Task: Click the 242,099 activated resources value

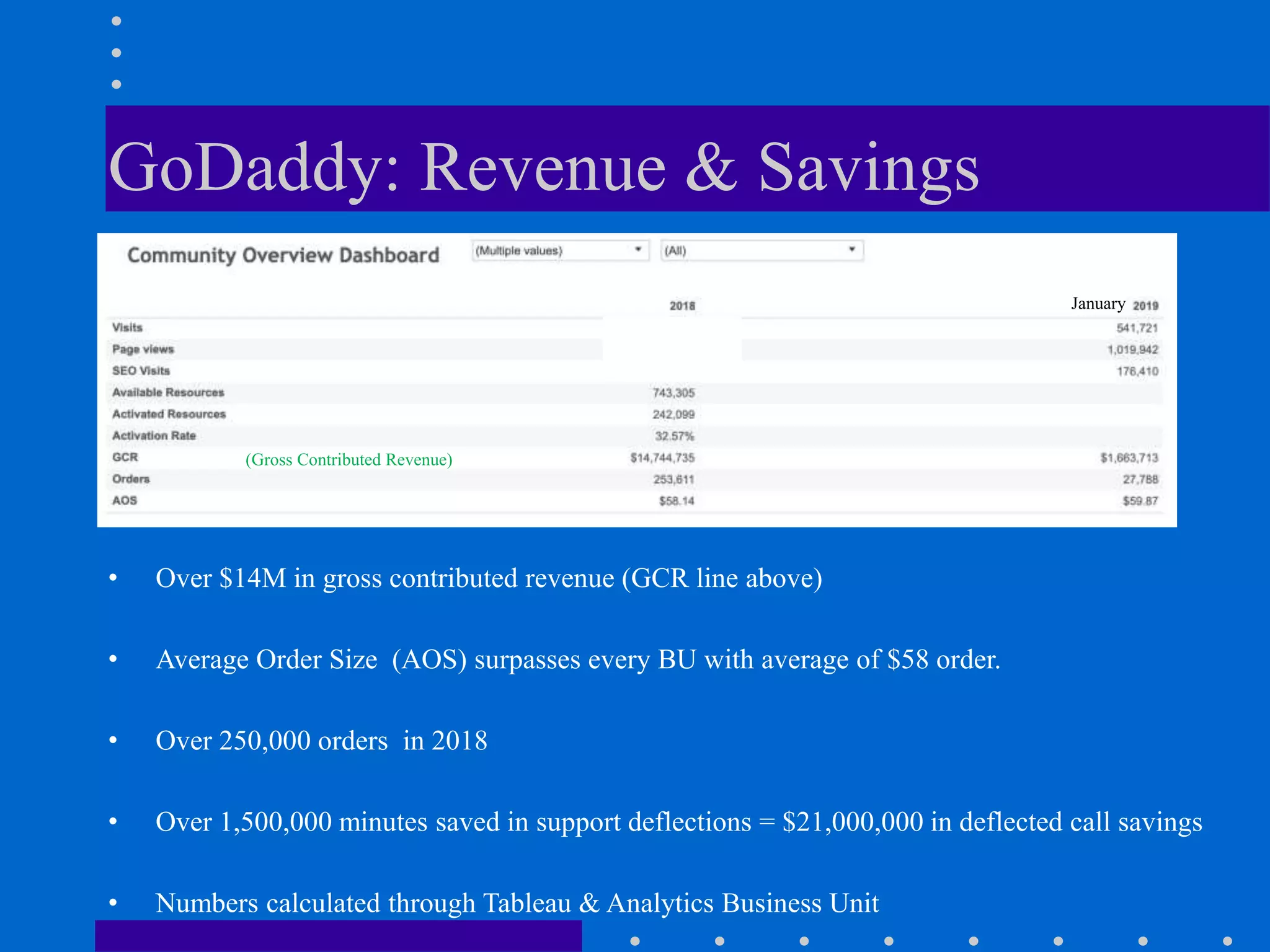Action: click(x=673, y=415)
